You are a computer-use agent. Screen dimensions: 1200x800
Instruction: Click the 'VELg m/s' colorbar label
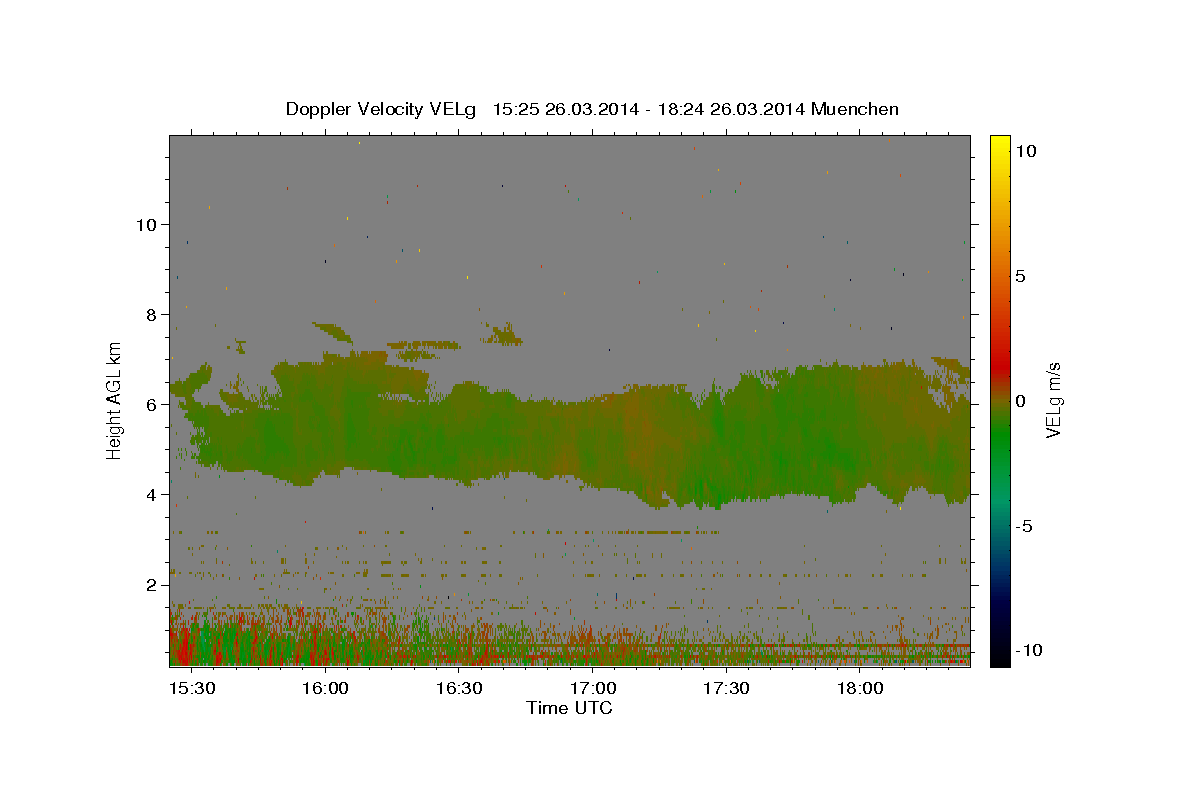(1053, 401)
